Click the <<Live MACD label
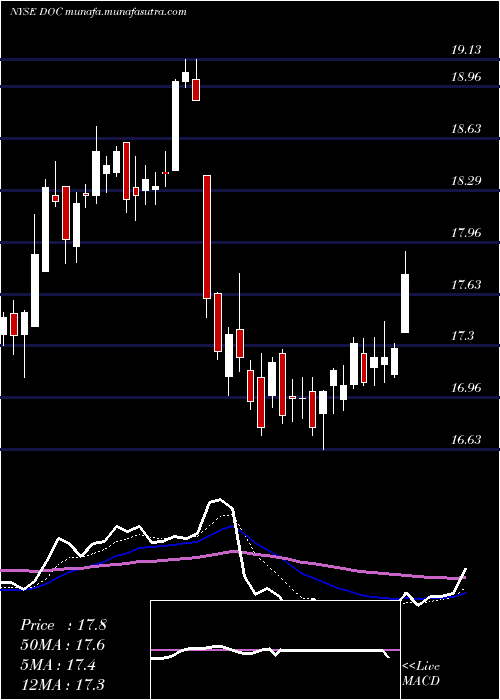 click(421, 674)
